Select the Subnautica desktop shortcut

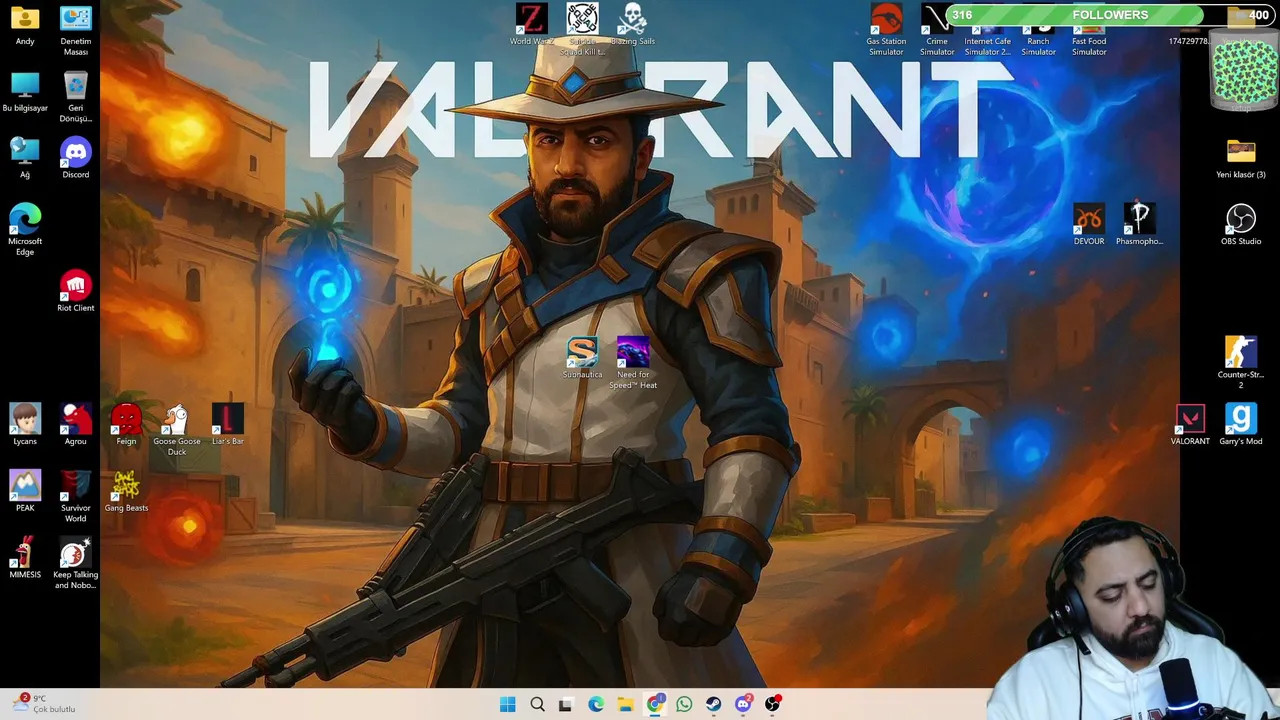coord(582,358)
